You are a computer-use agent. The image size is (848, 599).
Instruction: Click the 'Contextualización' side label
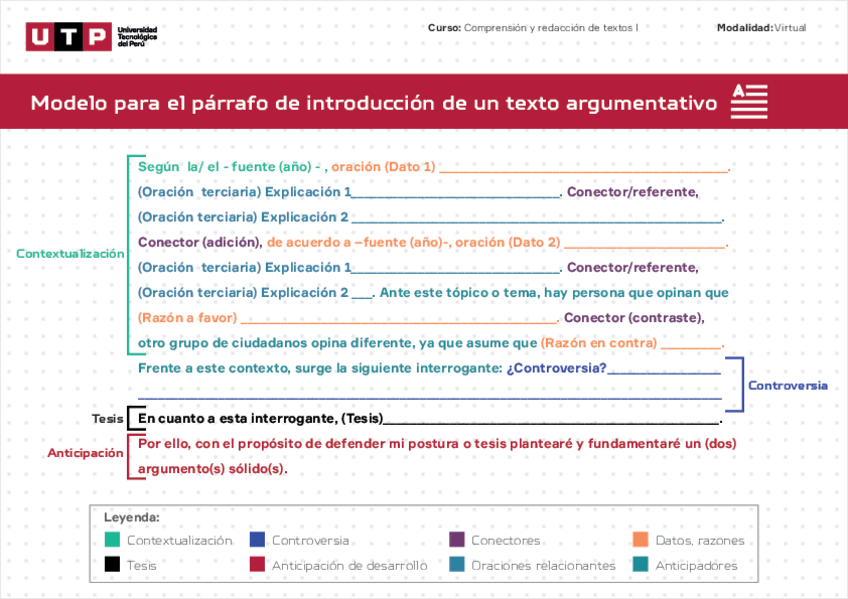70,253
